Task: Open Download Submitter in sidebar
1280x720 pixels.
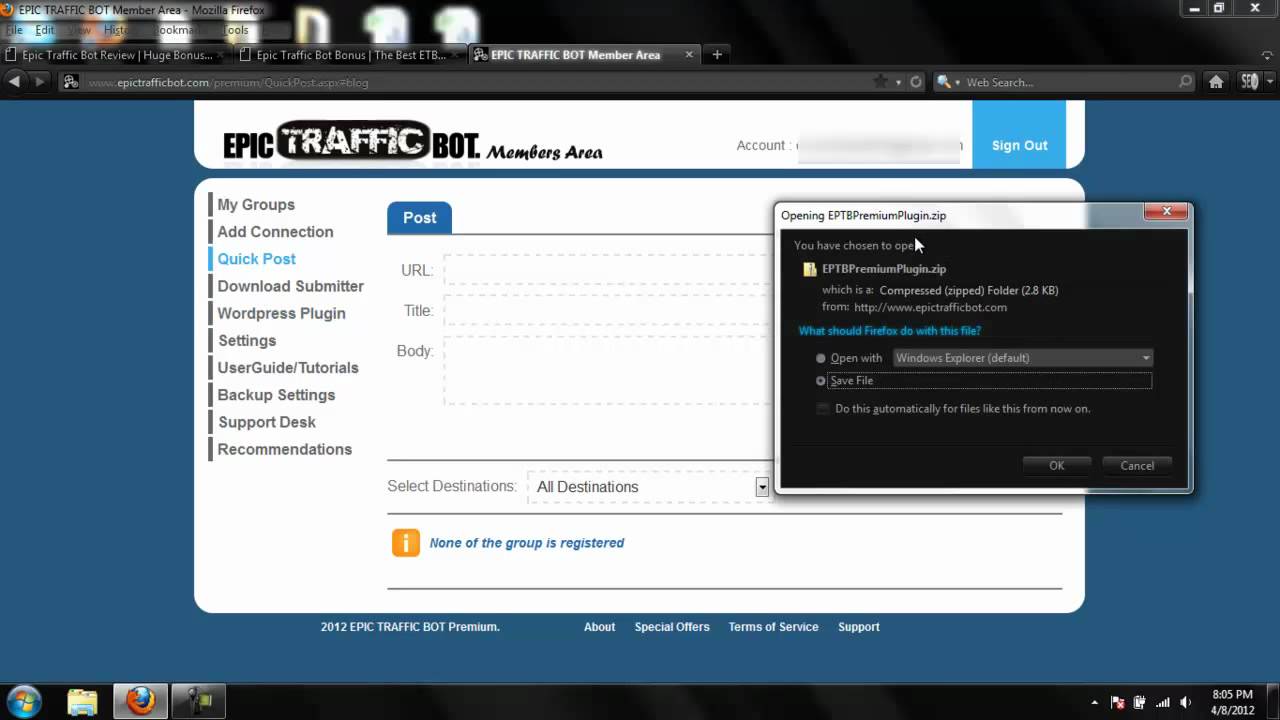Action: (290, 286)
